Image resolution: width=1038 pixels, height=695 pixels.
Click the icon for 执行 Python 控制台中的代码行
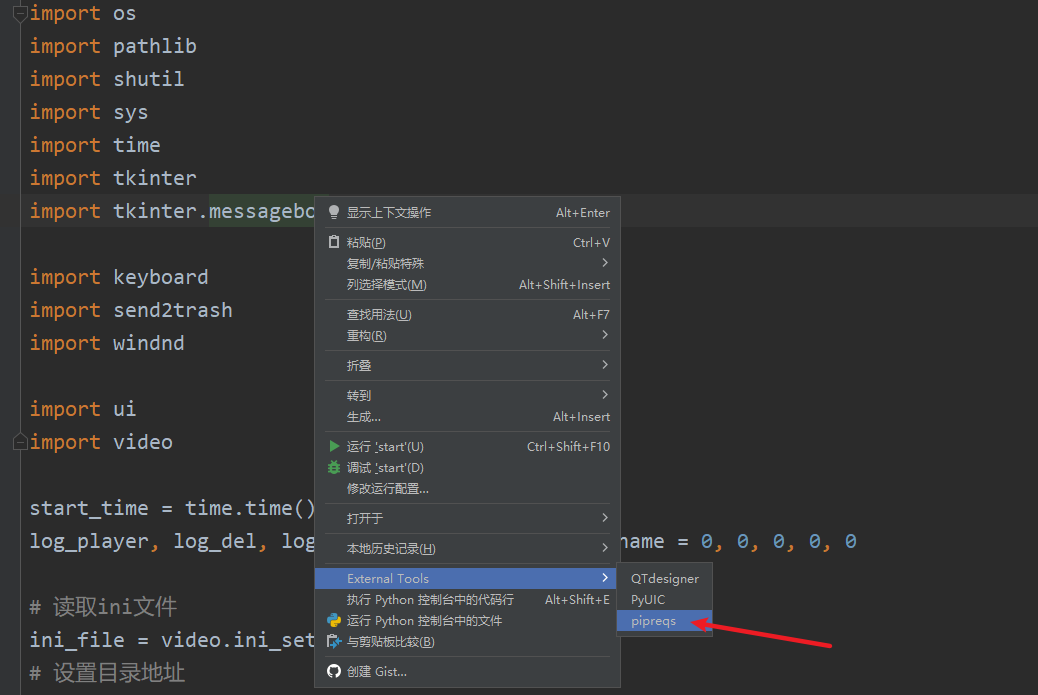coord(333,600)
